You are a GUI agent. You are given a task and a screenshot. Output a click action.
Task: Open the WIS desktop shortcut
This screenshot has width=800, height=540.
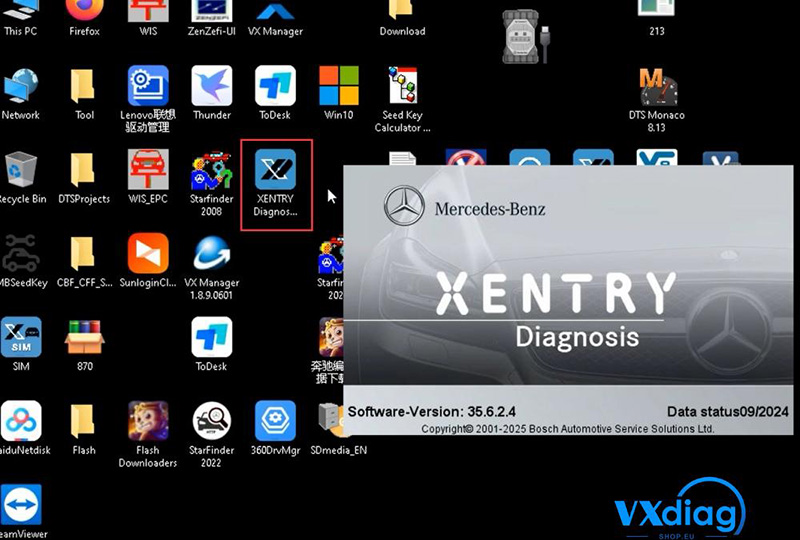point(148,18)
